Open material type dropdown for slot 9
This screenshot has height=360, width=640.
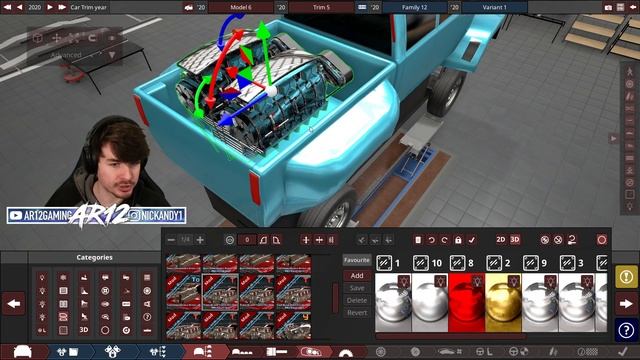pyautogui.click(x=531, y=263)
